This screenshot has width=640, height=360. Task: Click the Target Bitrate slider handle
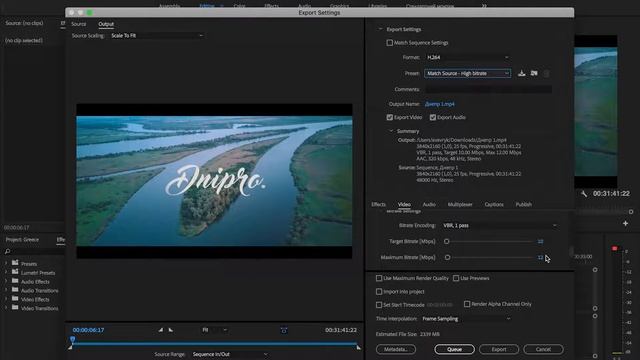(447, 241)
